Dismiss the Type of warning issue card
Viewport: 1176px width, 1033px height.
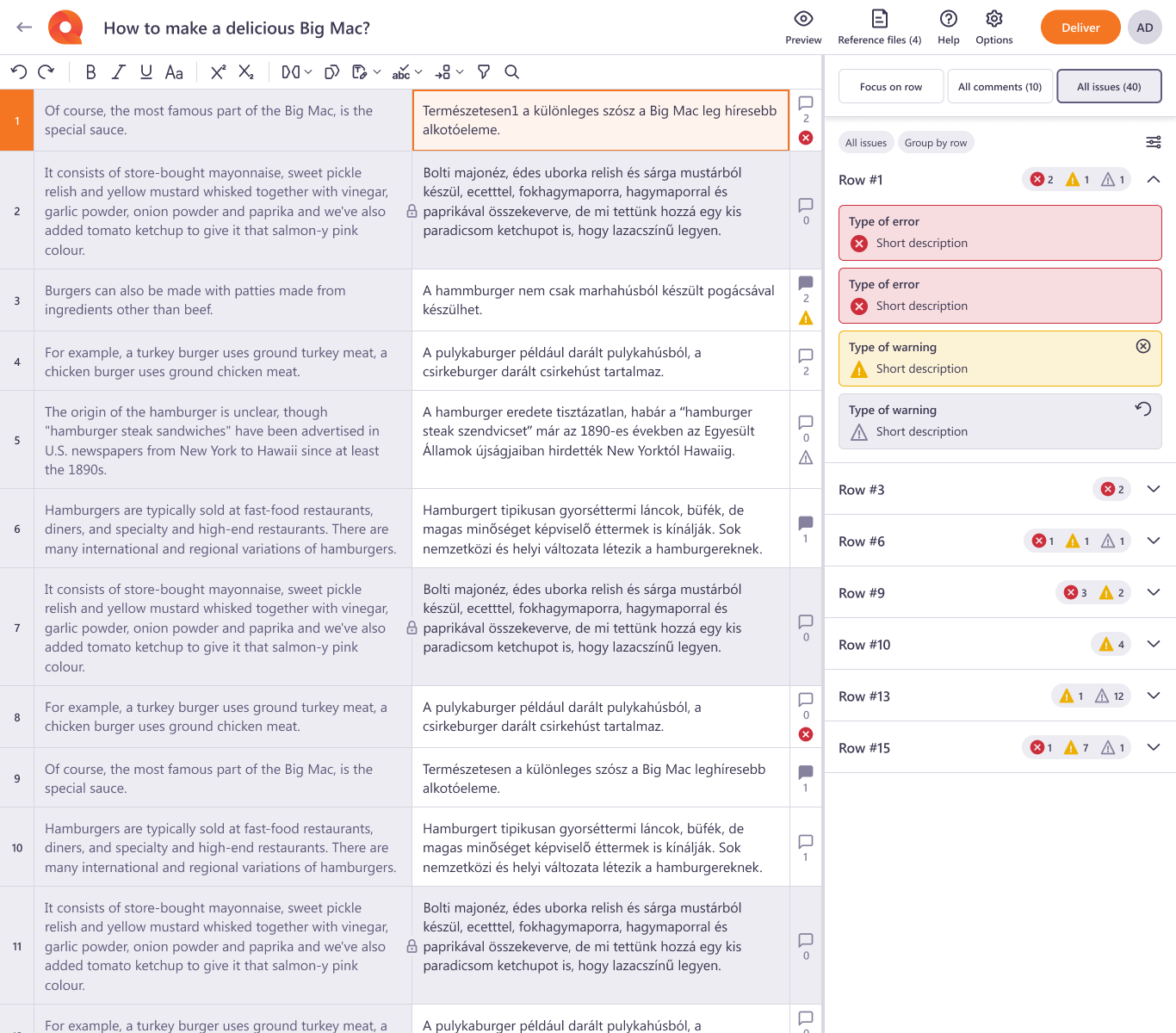pos(1143,346)
